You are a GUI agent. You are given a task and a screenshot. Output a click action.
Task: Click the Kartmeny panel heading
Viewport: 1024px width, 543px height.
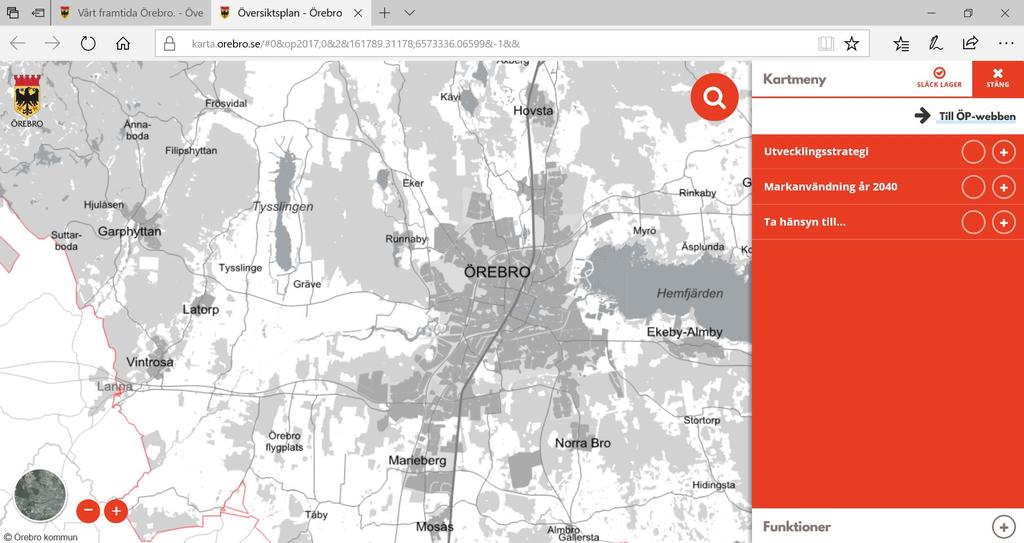point(794,80)
